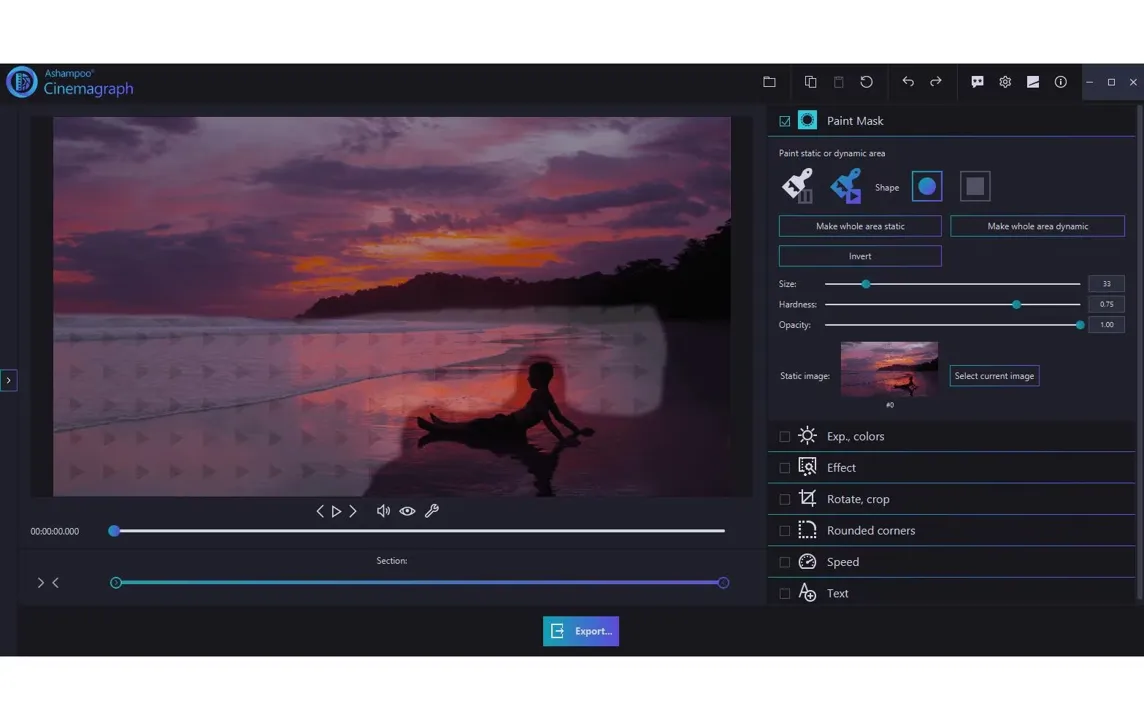Click the copy icon in the top toolbar
The width and height of the screenshot is (1144, 720).
click(810, 82)
